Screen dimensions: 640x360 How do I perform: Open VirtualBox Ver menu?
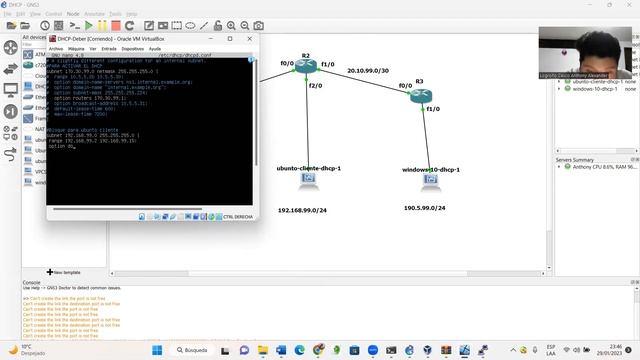pyautogui.click(x=93, y=49)
